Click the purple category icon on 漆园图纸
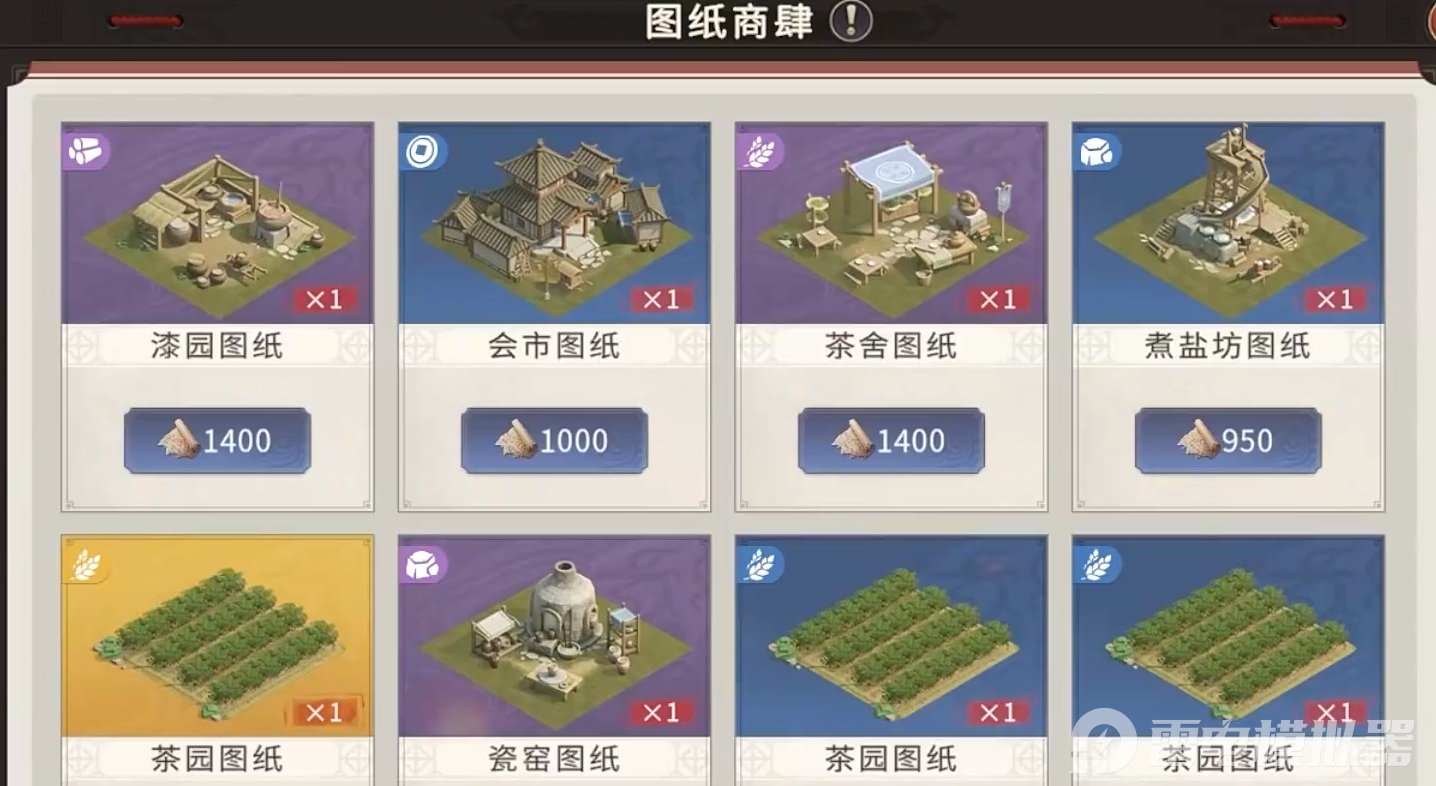 87,151
